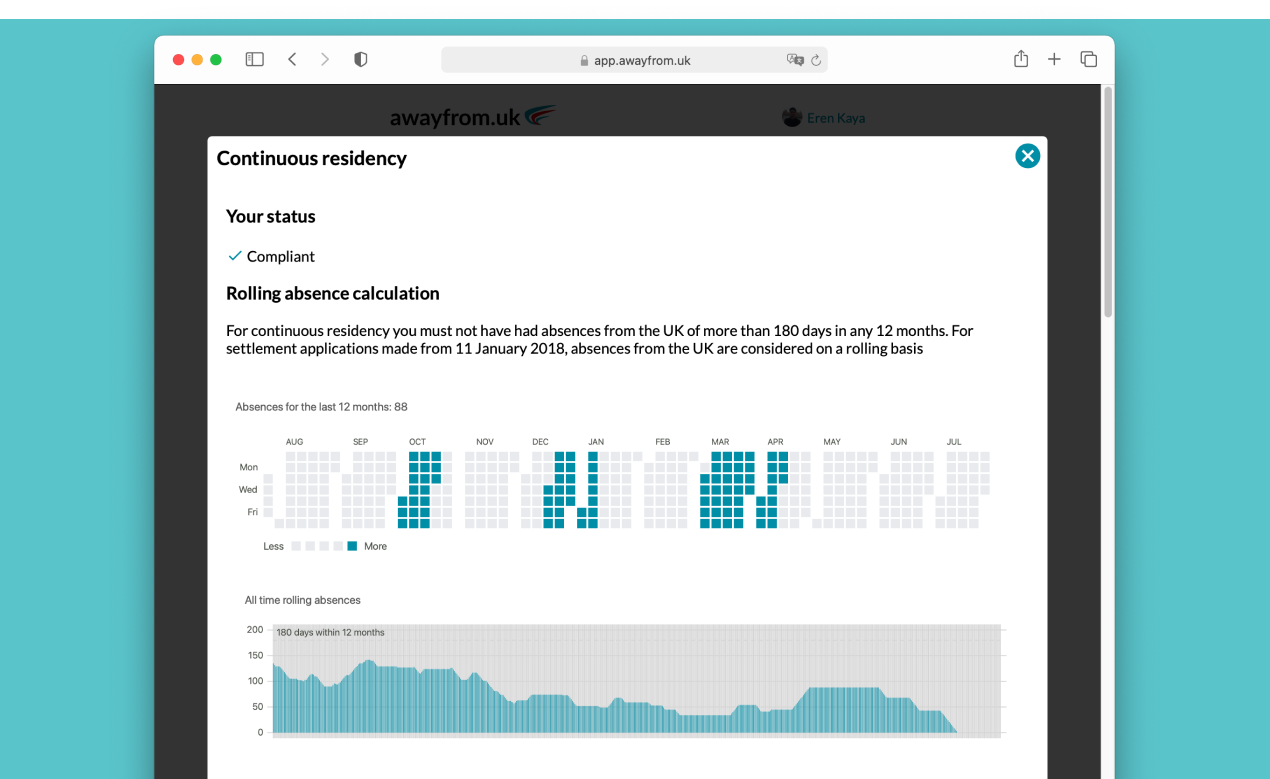Click the 100 axis value
The image size is (1270, 779).
click(x=255, y=681)
